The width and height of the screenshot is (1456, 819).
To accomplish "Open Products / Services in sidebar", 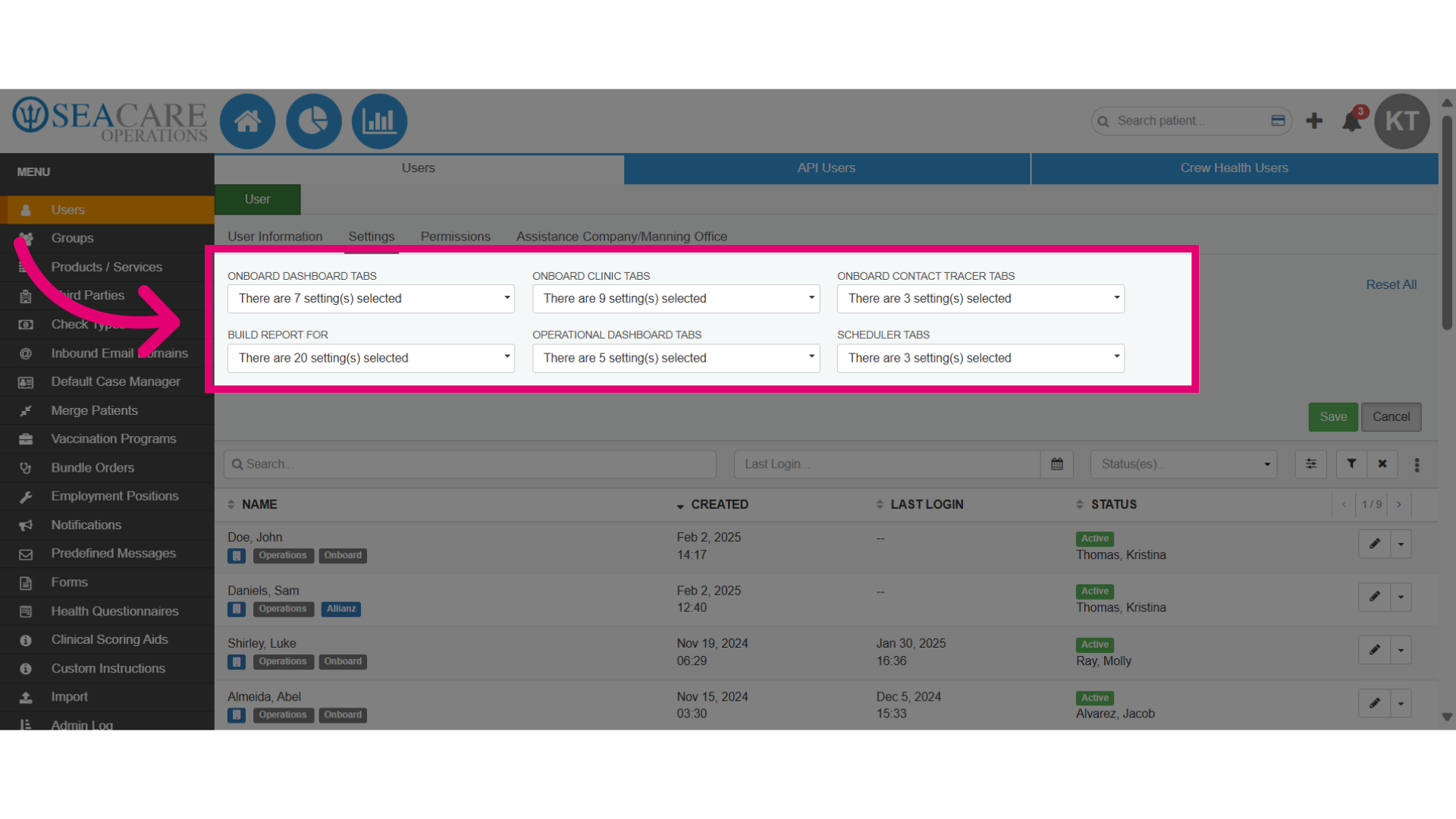I will tap(107, 267).
